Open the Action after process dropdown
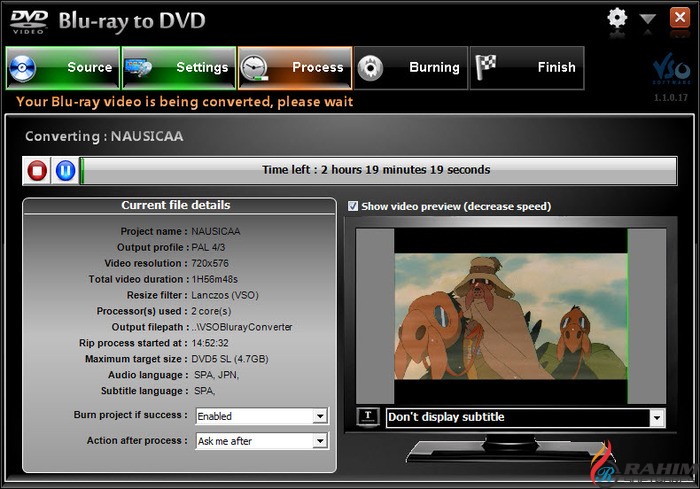This screenshot has width=700, height=489. coord(262,441)
